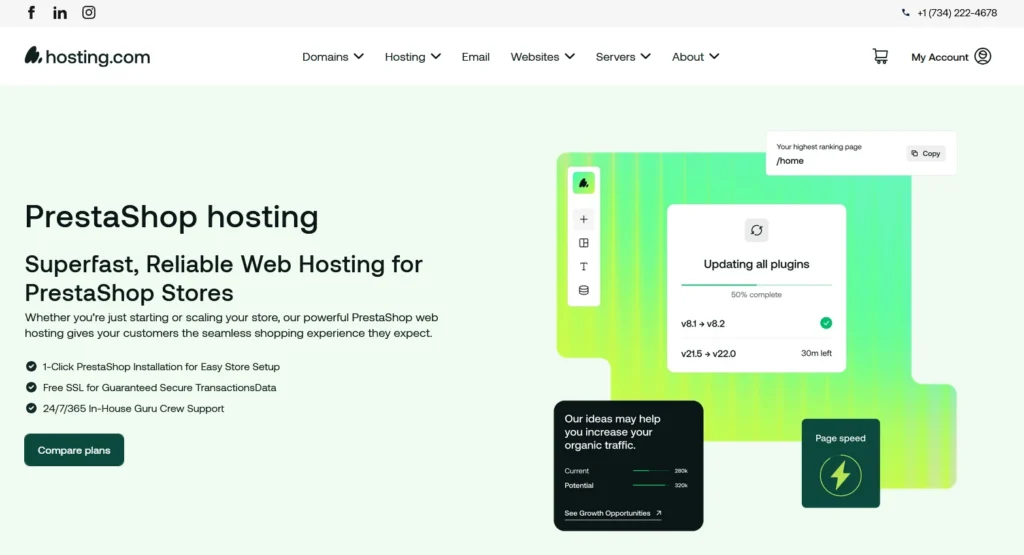Image resolution: width=1024 pixels, height=555 pixels.
Task: Click the 1-Click PrestaShop Installation for Easy Store Setup text
Action: tap(161, 367)
